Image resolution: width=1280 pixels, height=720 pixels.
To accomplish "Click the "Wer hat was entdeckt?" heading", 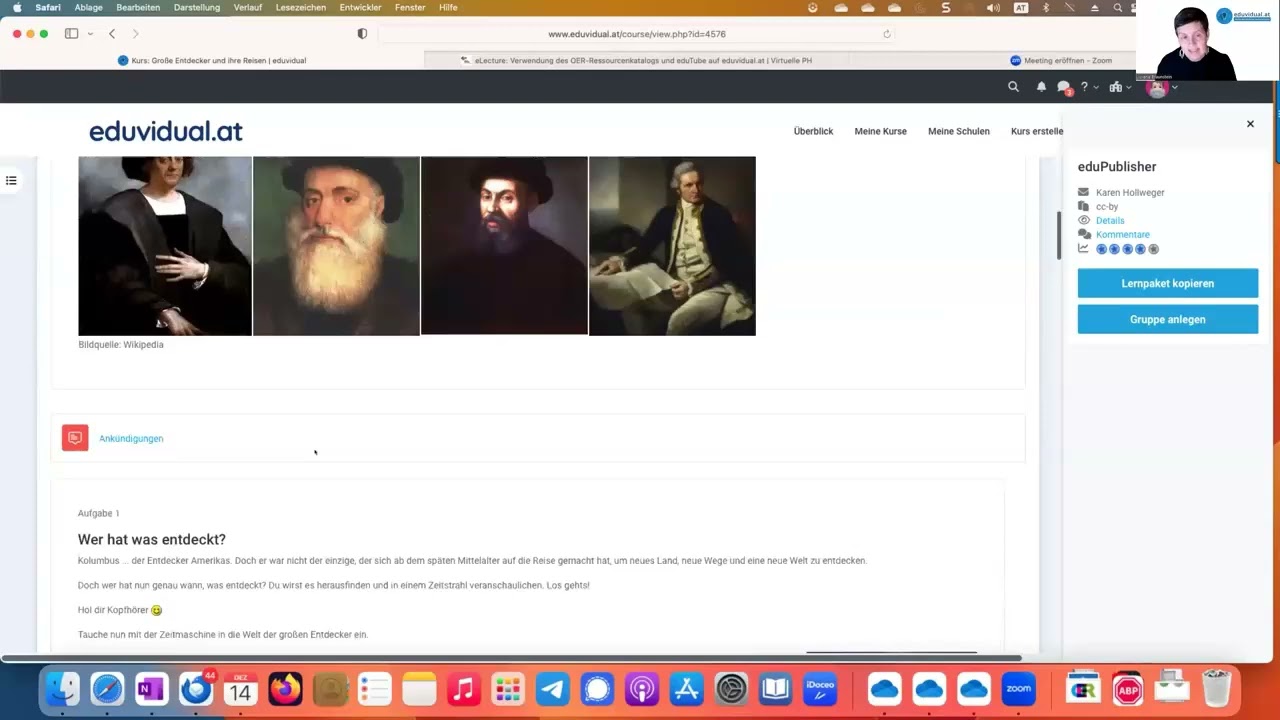I will [x=152, y=540].
